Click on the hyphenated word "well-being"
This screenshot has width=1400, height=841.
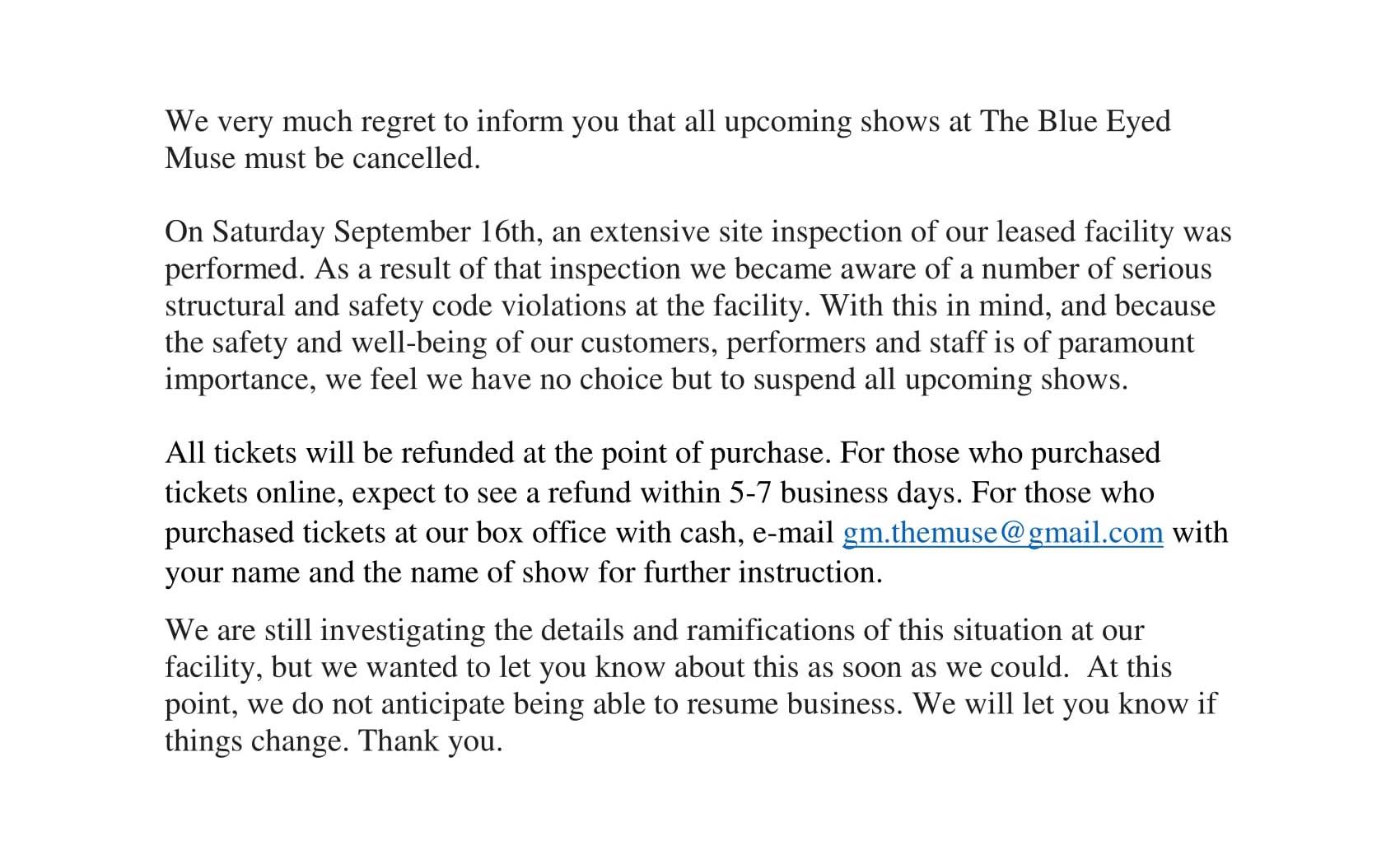tap(419, 343)
